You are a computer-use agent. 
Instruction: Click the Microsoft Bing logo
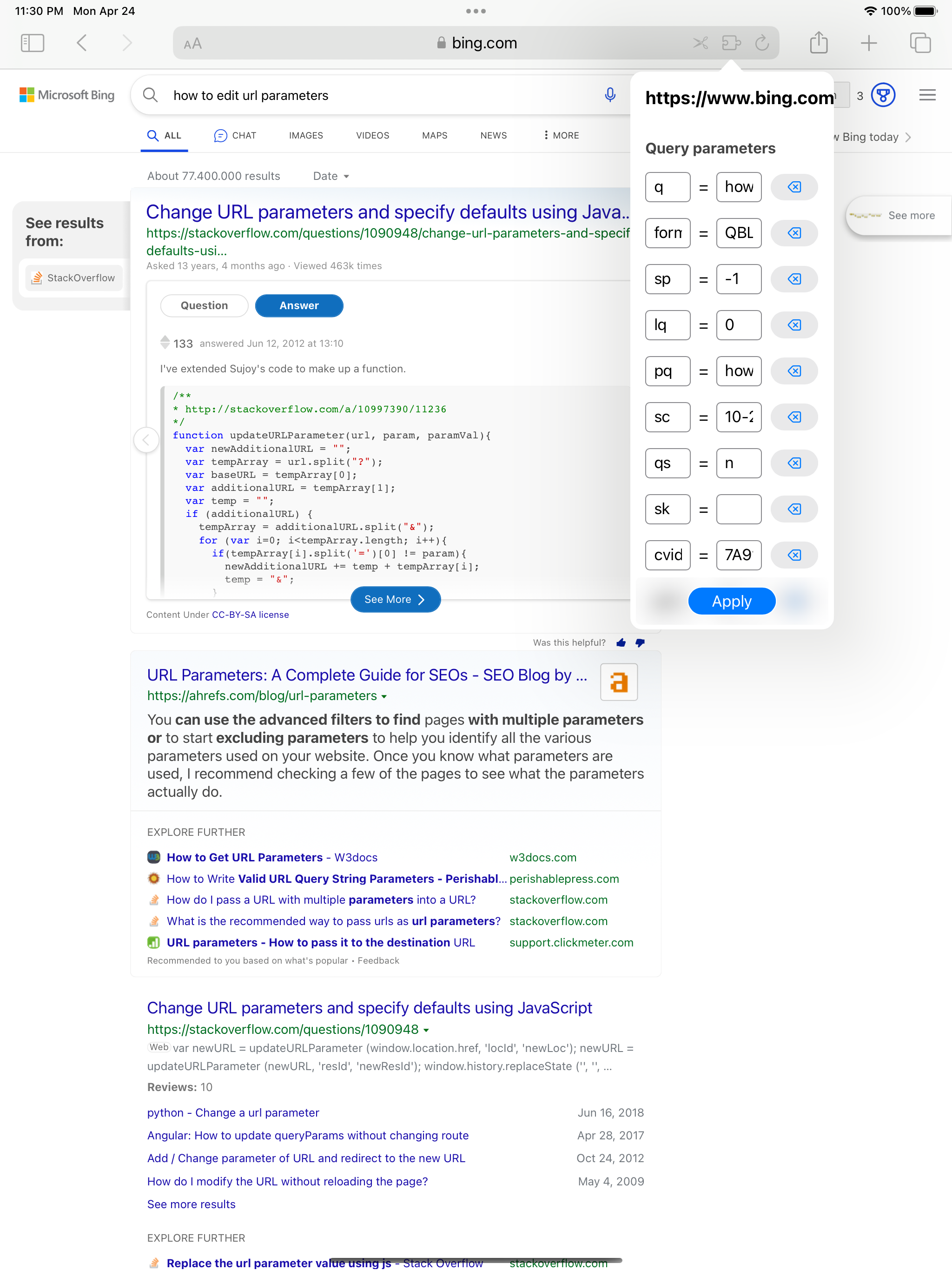point(66,95)
